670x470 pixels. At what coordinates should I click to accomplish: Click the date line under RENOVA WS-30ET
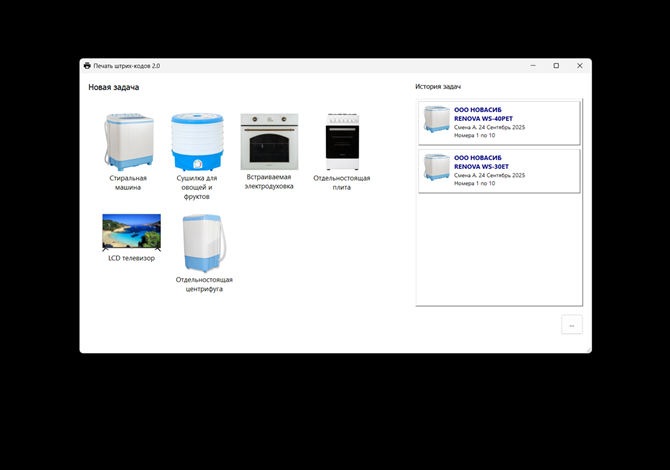click(489, 175)
